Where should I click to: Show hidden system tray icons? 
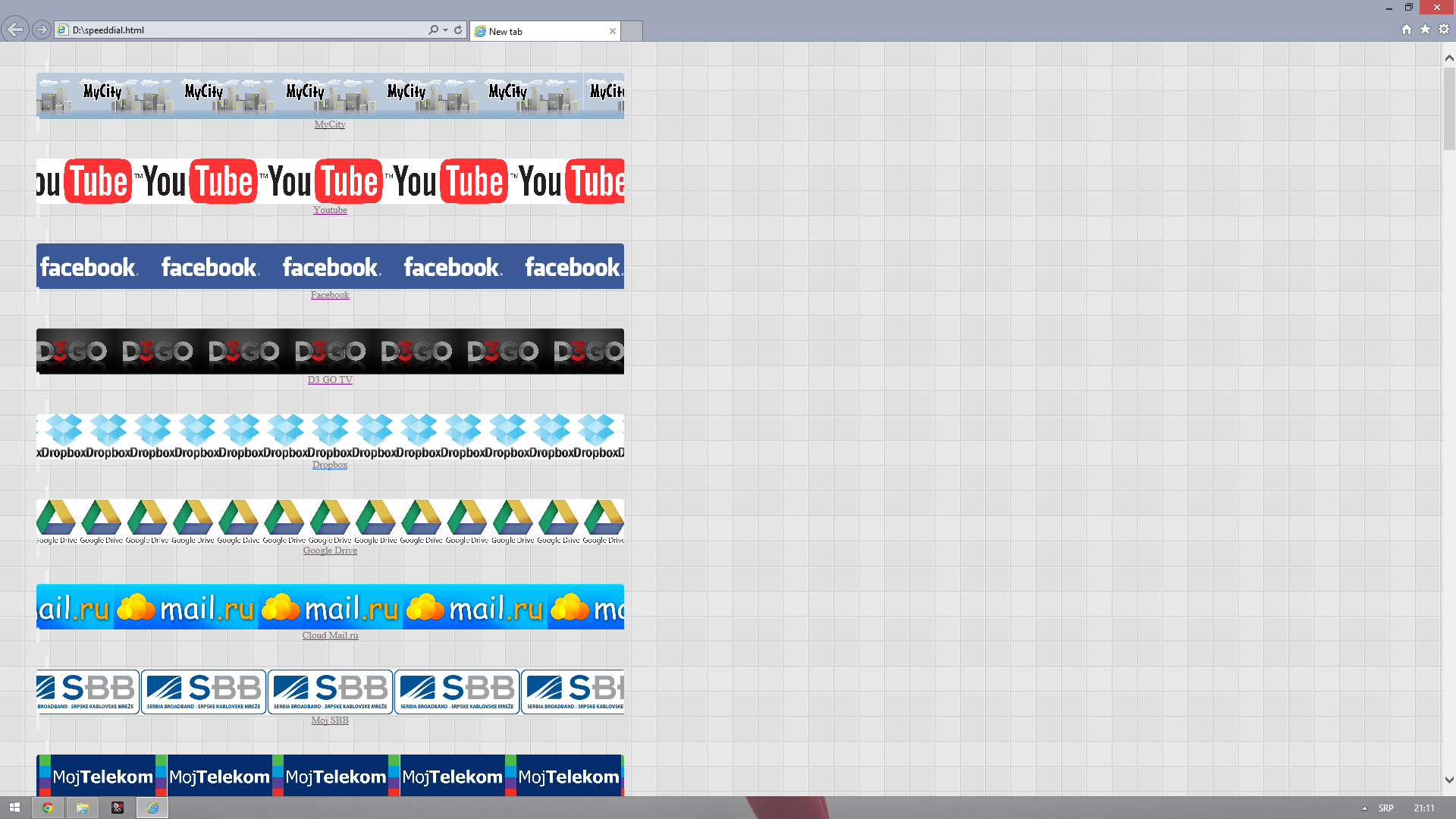pyautogui.click(x=1364, y=808)
